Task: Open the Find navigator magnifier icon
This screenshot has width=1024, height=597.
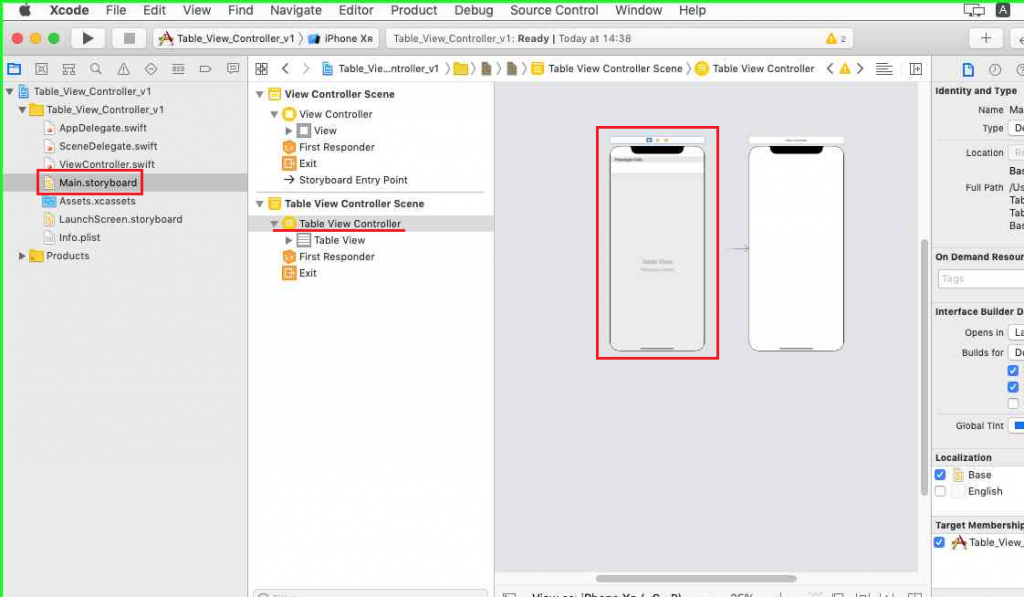Action: [x=96, y=69]
